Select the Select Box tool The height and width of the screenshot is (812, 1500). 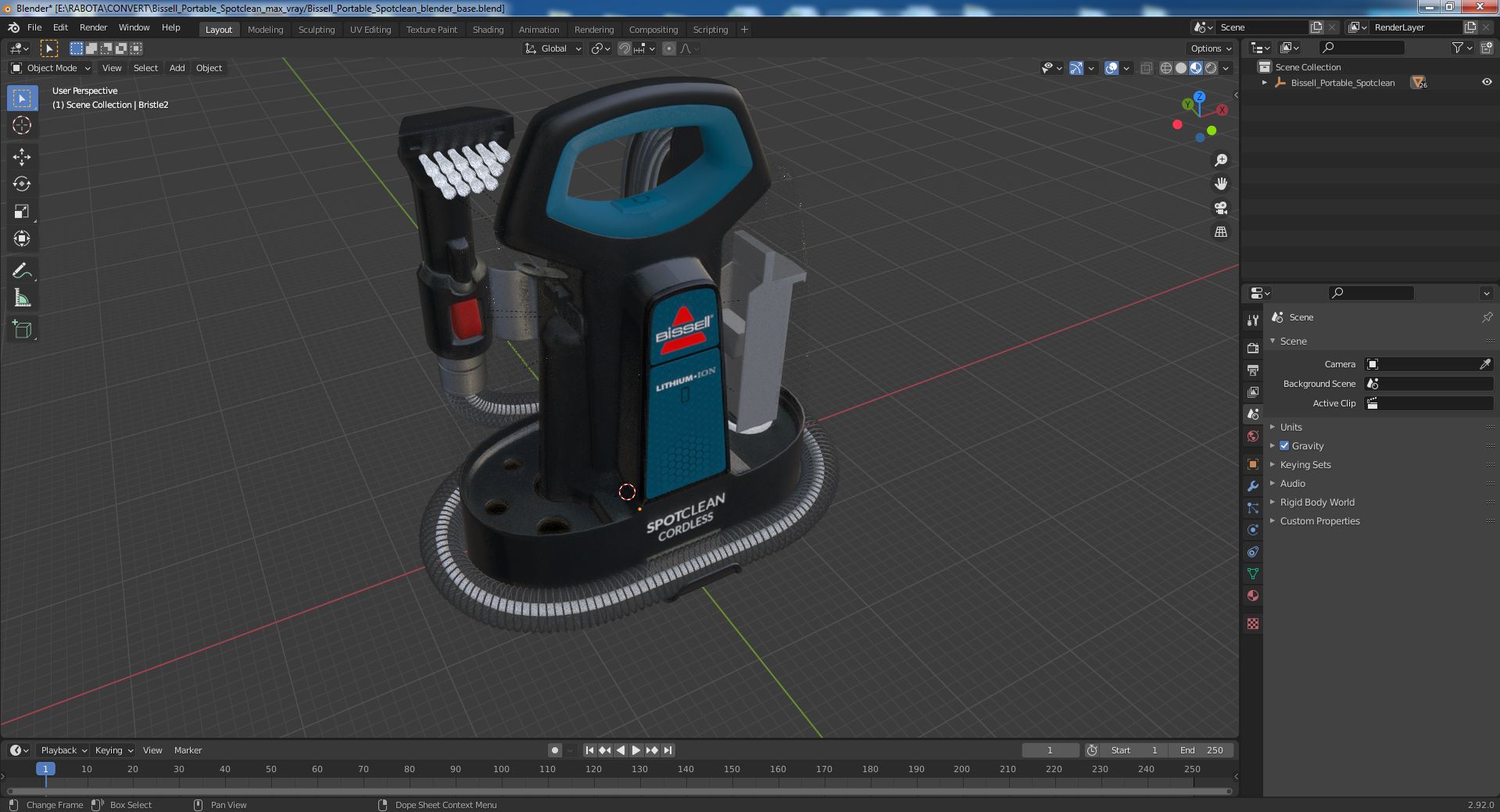tap(22, 98)
